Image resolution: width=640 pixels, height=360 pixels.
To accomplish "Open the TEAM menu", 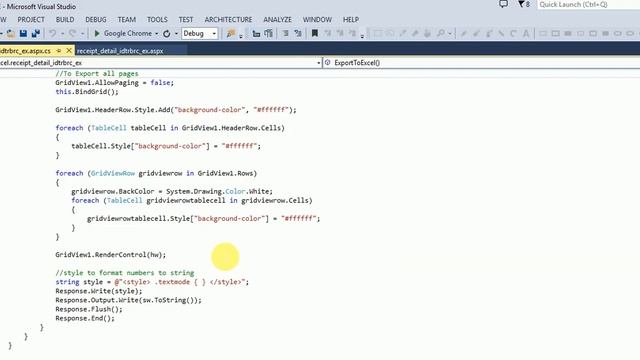I will point(127,20).
